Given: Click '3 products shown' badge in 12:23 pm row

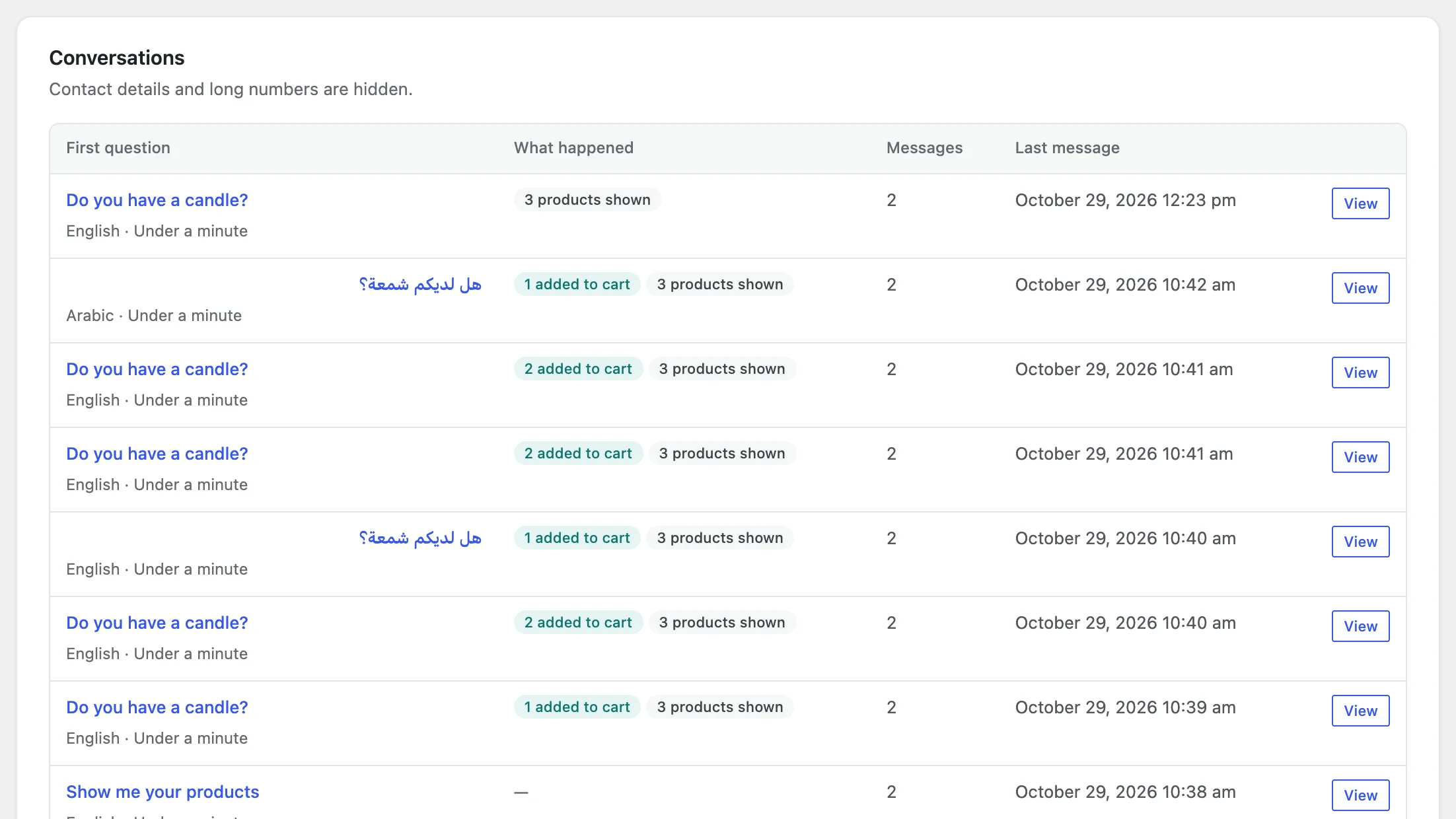Looking at the screenshot, I should pos(587,199).
